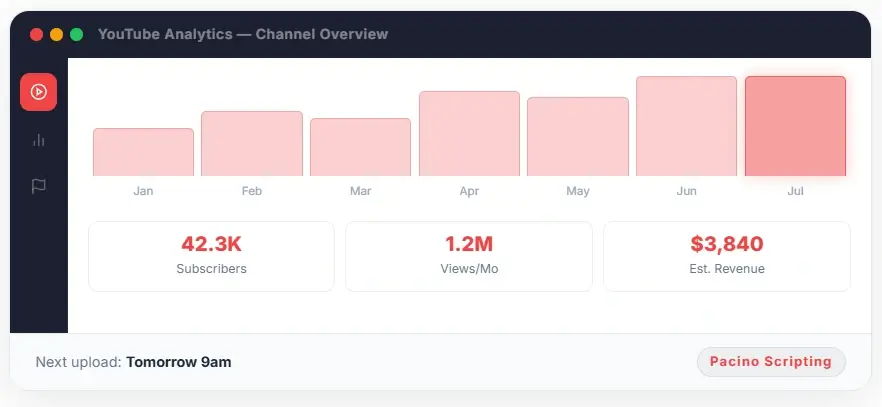
Task: Open the 42.3K Subscribers card
Action: click(x=212, y=256)
